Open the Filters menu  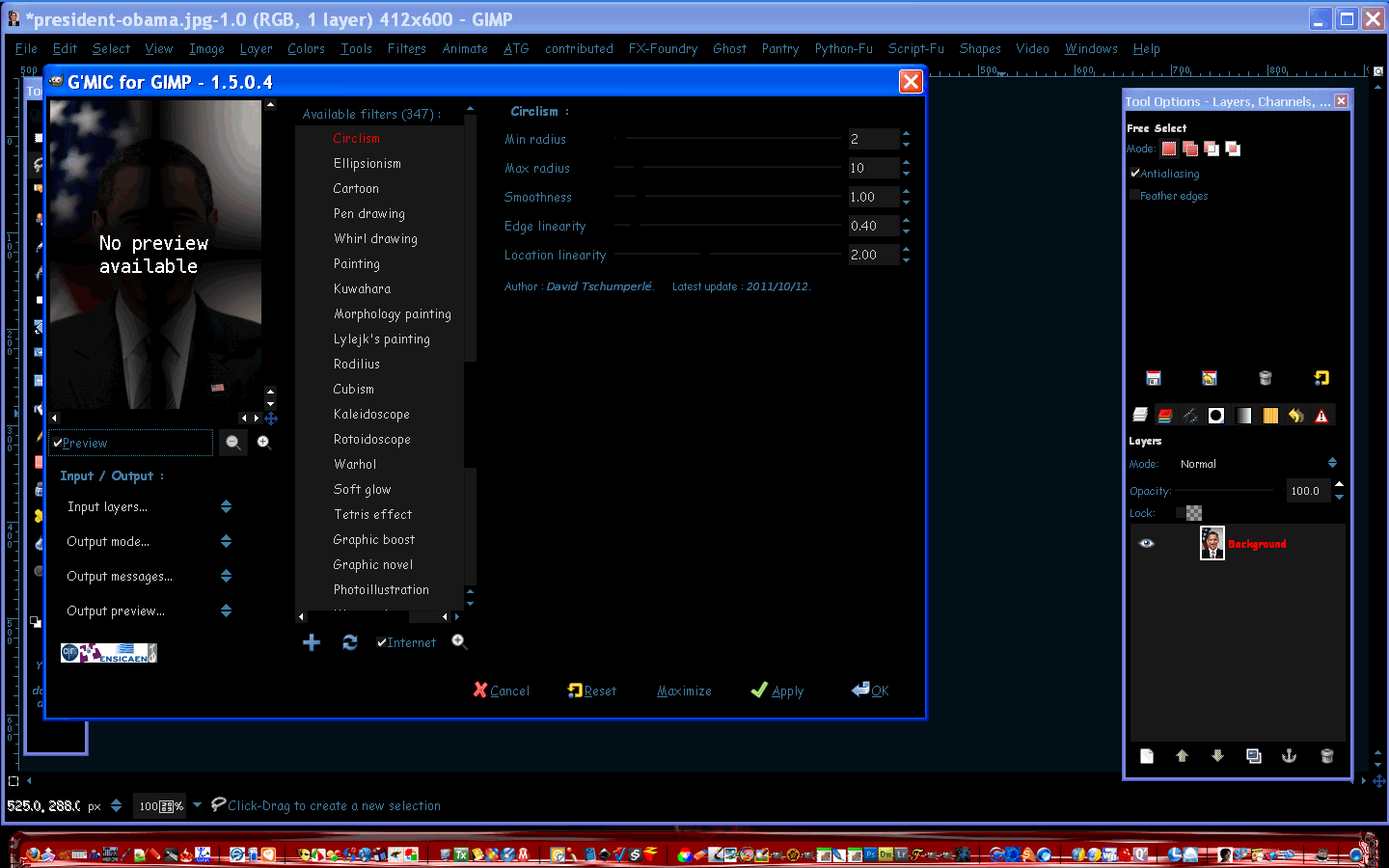coord(407,48)
